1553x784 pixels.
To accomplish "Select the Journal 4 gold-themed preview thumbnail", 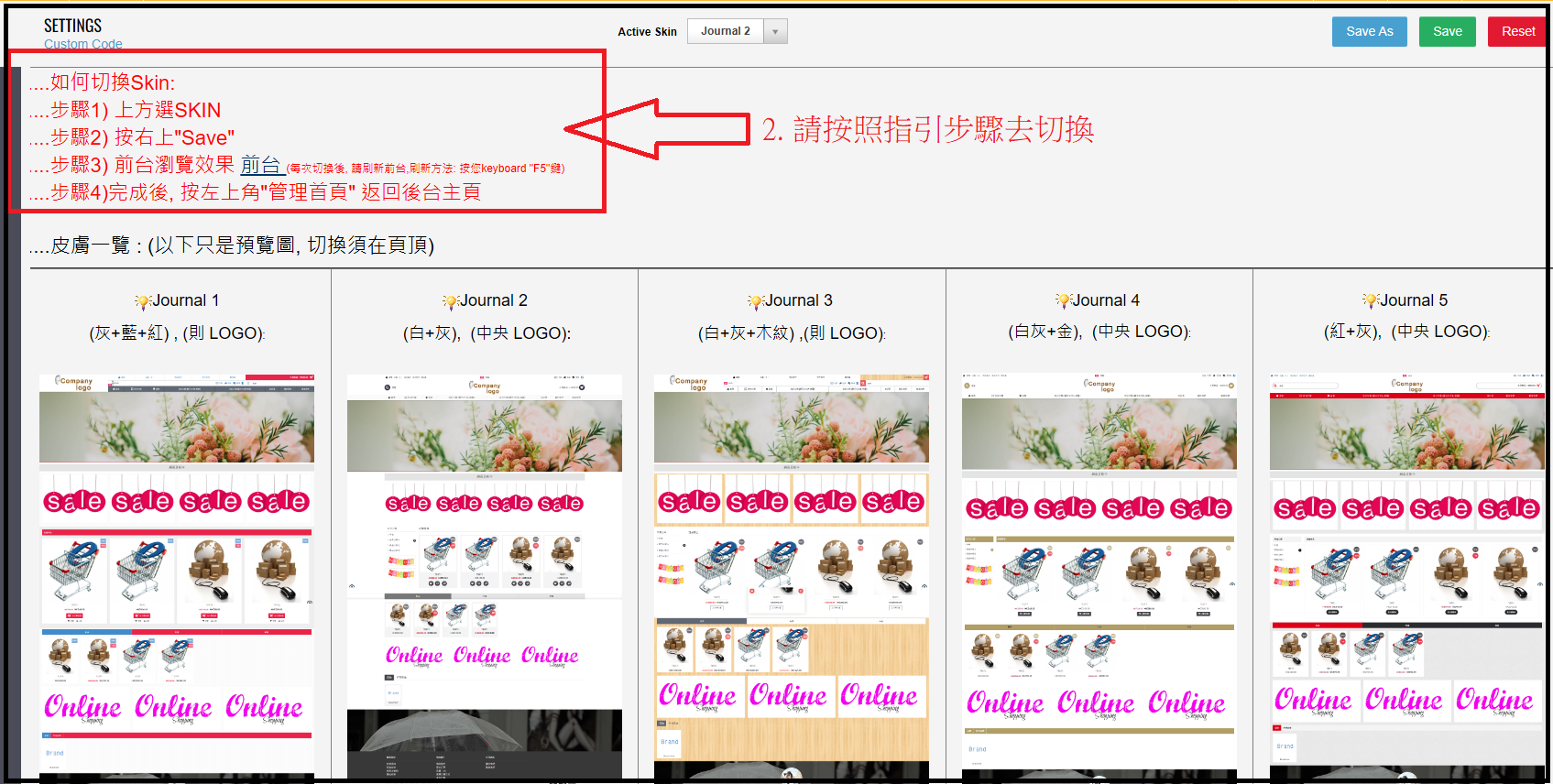I will click(1099, 577).
